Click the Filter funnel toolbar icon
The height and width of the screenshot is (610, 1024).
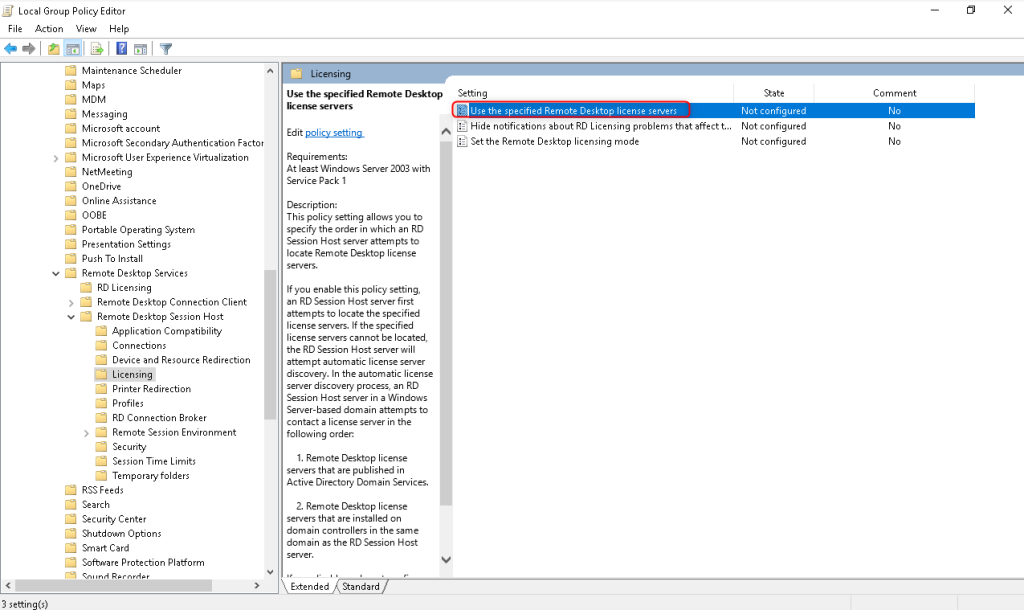pos(166,49)
